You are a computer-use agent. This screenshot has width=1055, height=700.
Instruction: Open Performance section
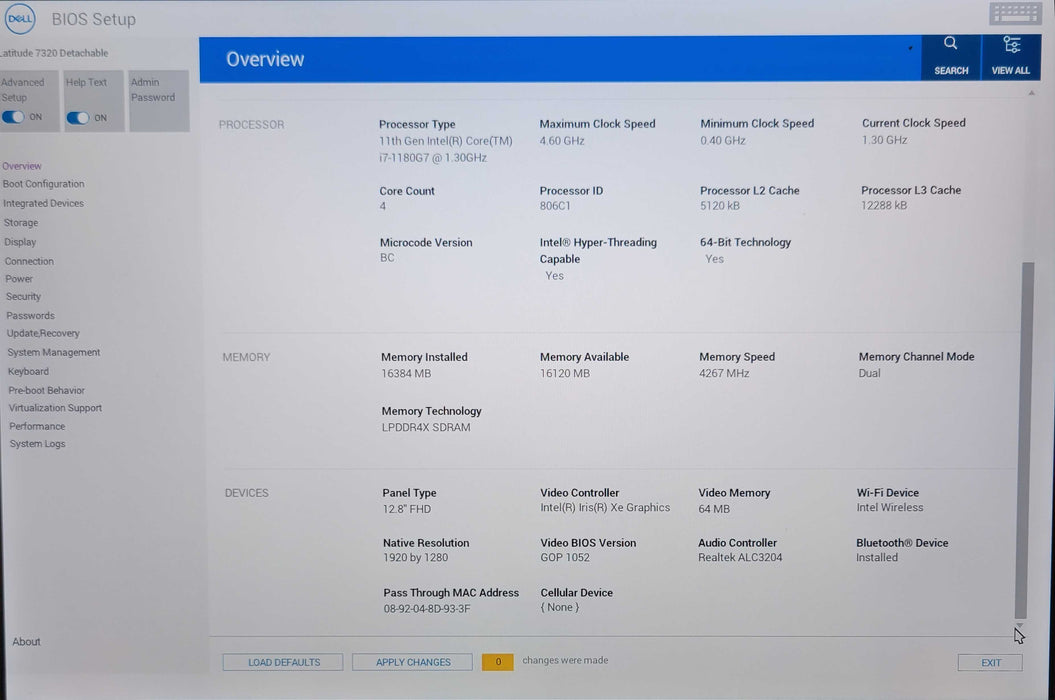[x=37, y=426]
